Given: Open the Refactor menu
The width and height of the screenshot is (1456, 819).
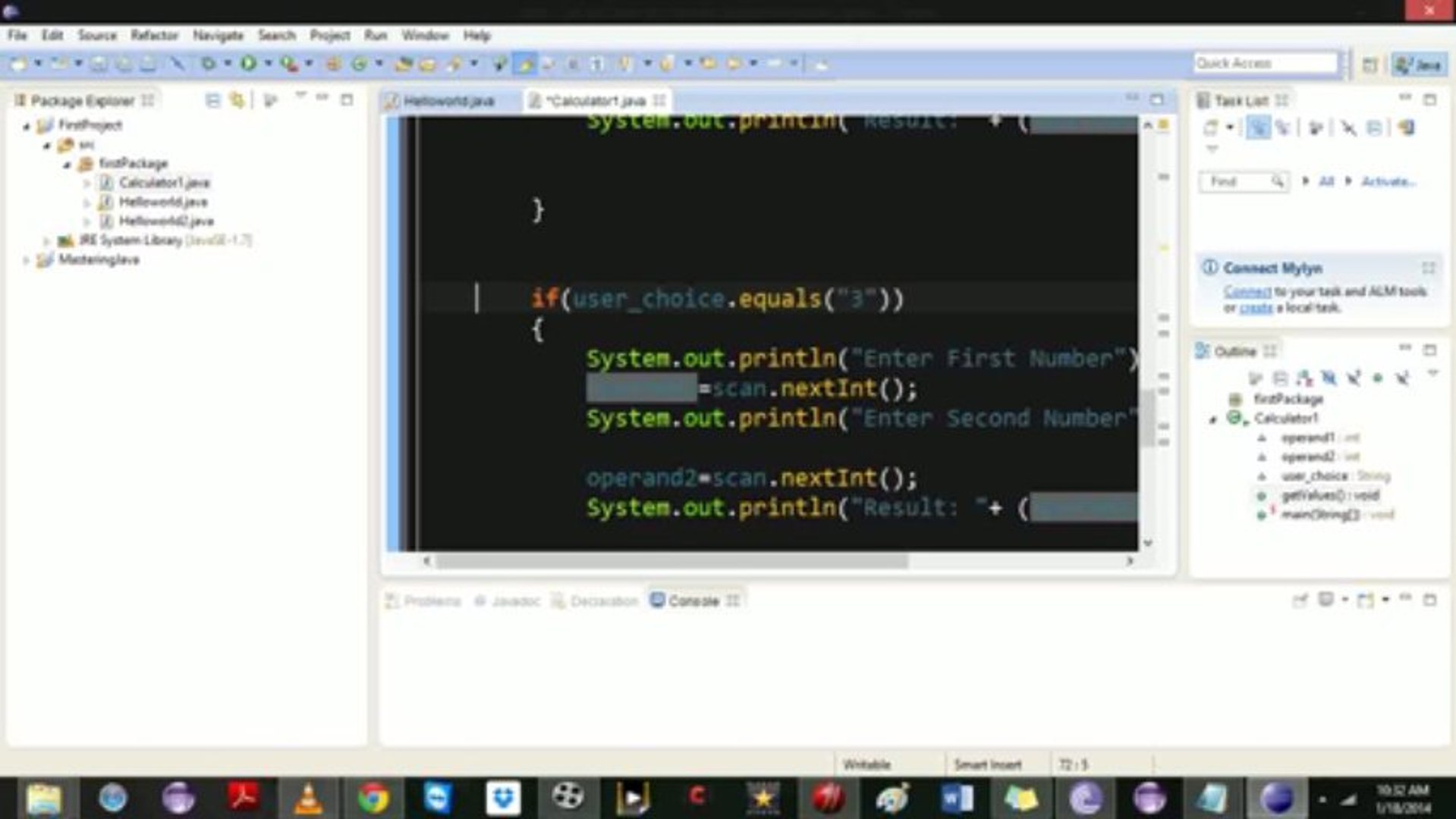Looking at the screenshot, I should point(154,36).
